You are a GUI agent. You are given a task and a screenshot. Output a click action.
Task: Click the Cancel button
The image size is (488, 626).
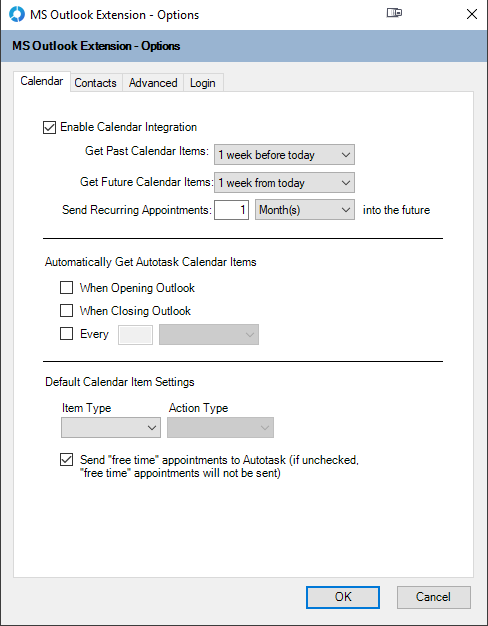pyautogui.click(x=434, y=597)
